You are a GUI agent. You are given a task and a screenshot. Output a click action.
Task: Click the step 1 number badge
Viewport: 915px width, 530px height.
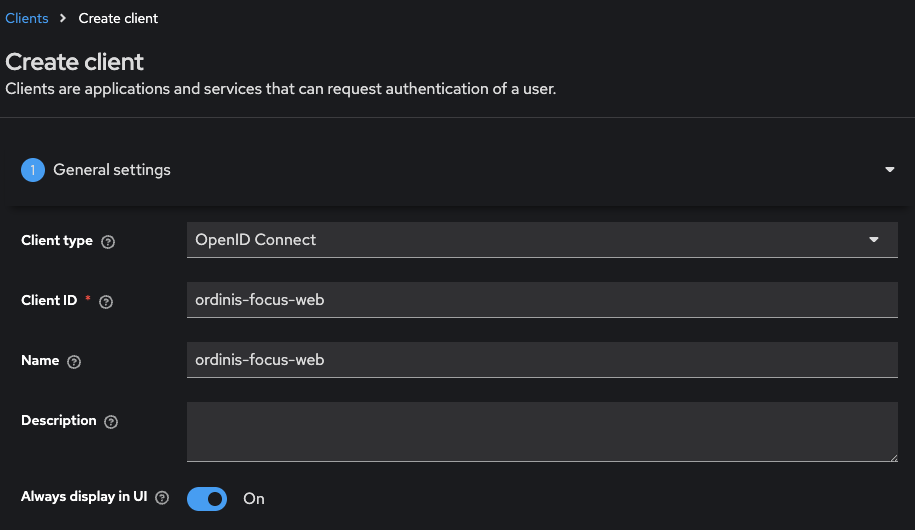click(x=33, y=170)
